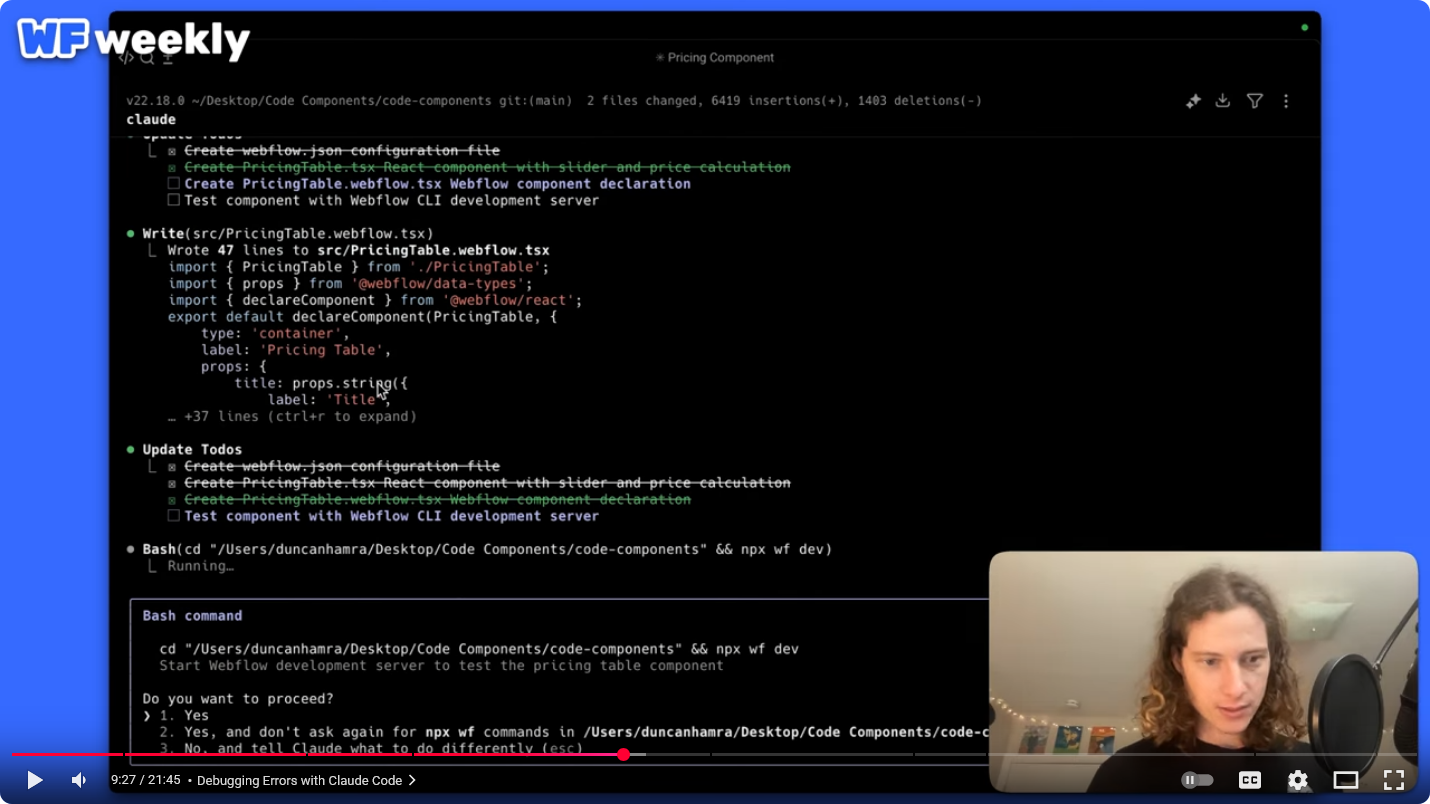
Task: Toggle checkbox of white struck-through 'Create PricingTable.tsx React' todo
Action: coord(173,483)
